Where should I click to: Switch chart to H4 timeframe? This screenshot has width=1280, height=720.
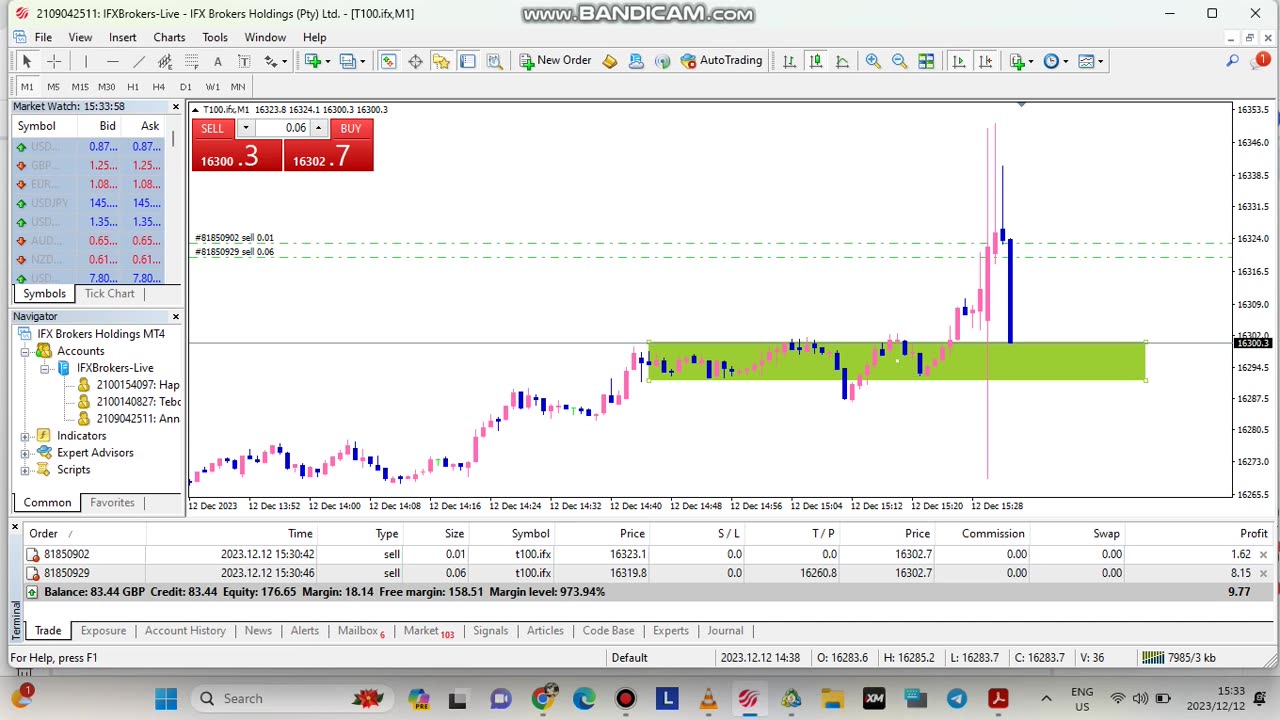[x=159, y=87]
